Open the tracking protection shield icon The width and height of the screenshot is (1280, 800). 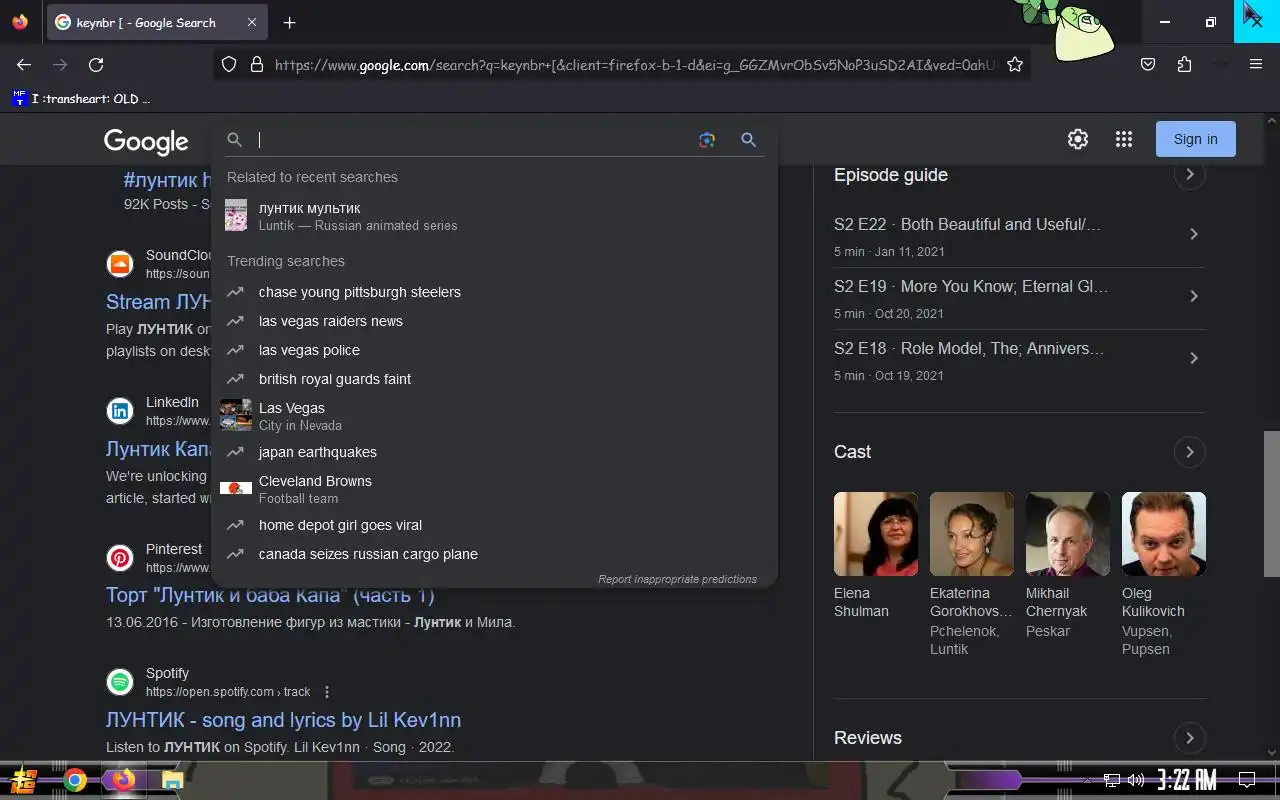coord(229,64)
